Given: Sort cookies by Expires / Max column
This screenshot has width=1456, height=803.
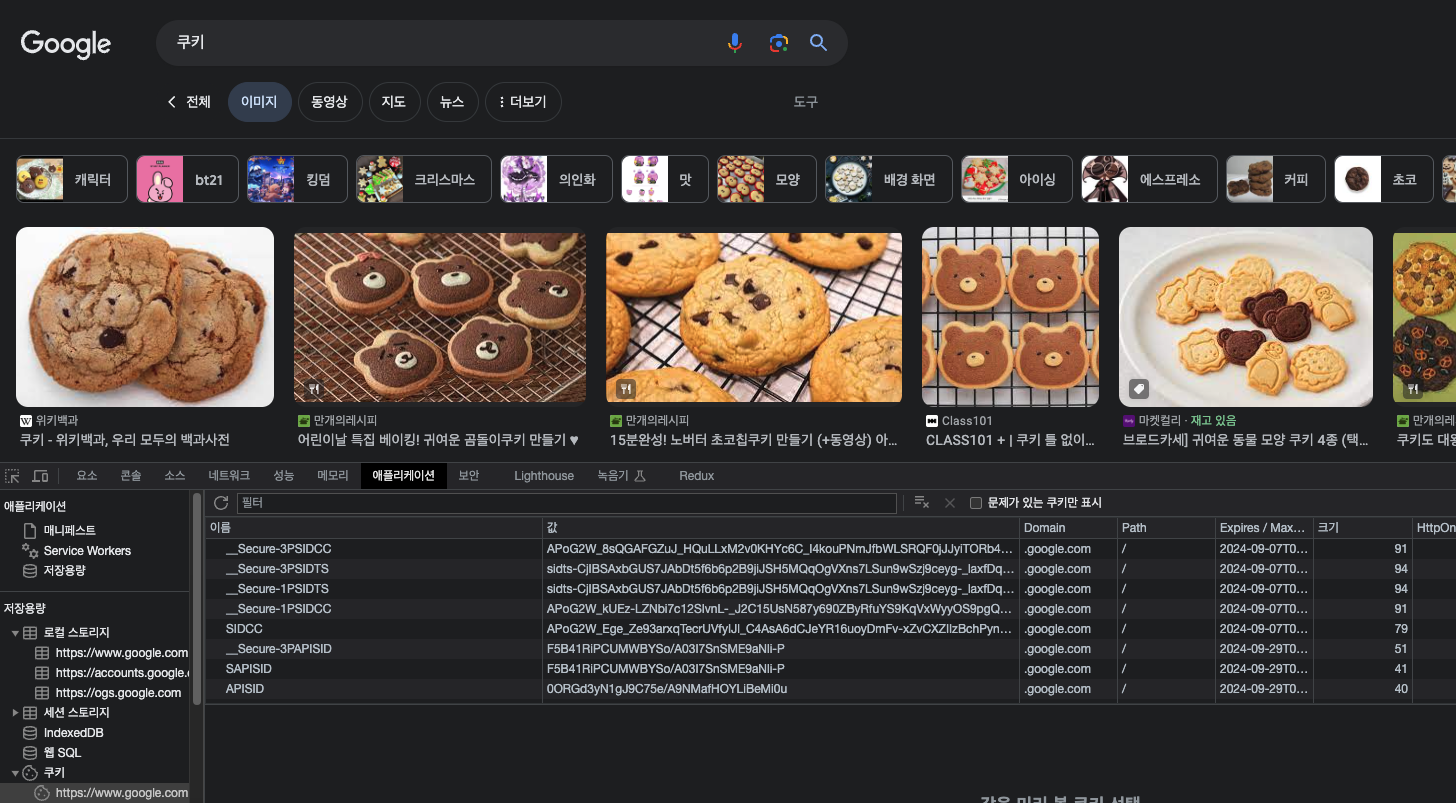Looking at the screenshot, I should [x=1264, y=528].
